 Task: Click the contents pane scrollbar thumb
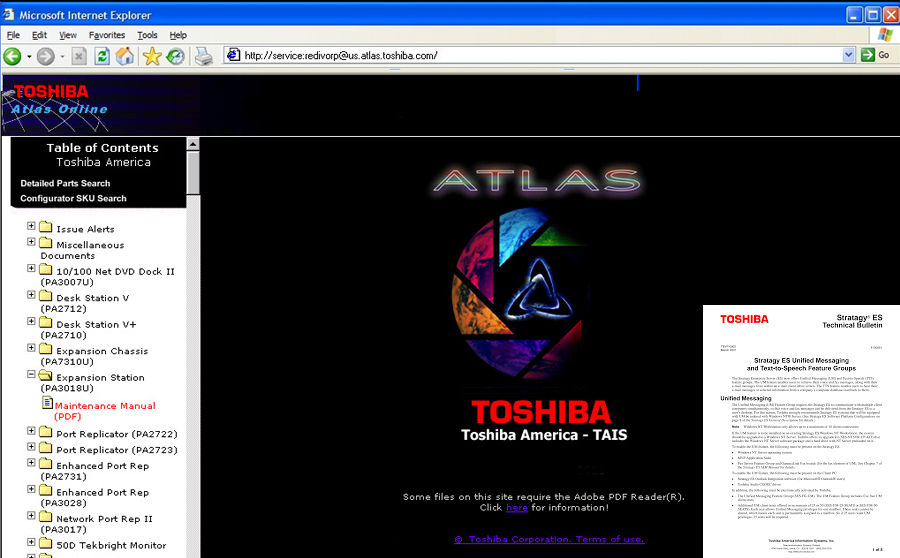[193, 173]
